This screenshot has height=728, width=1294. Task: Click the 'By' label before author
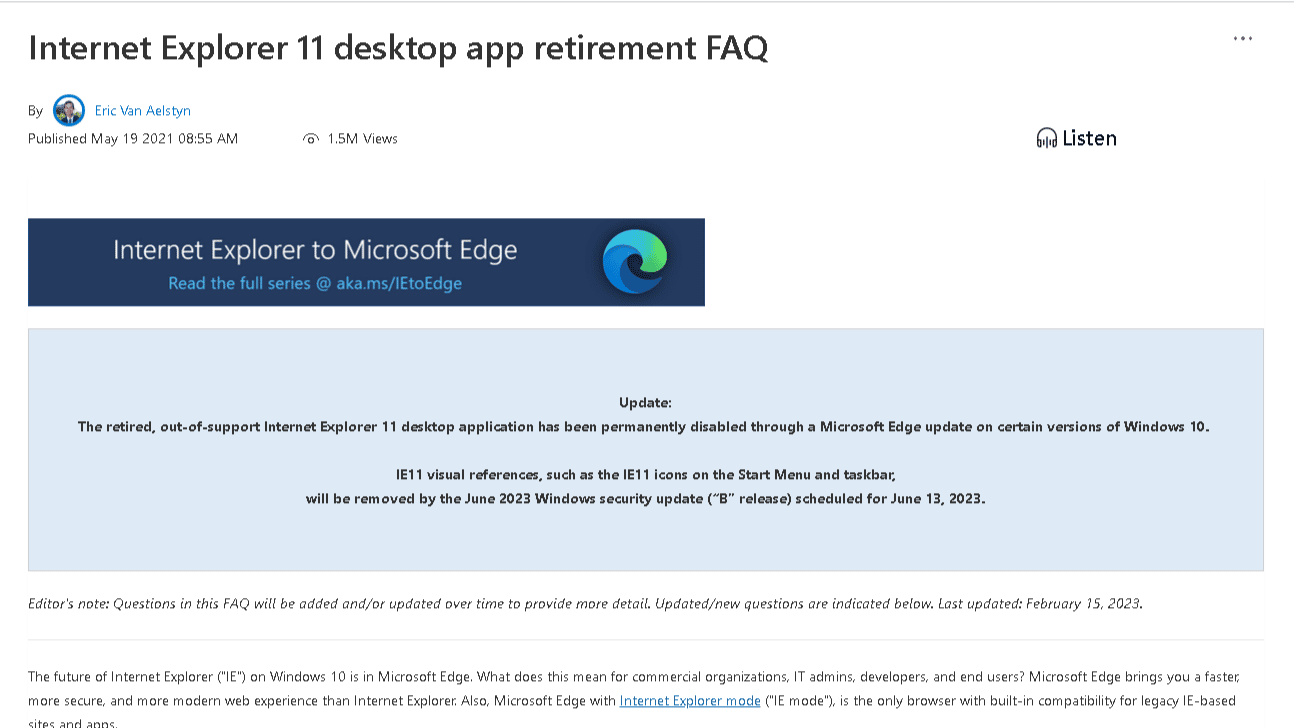point(36,111)
